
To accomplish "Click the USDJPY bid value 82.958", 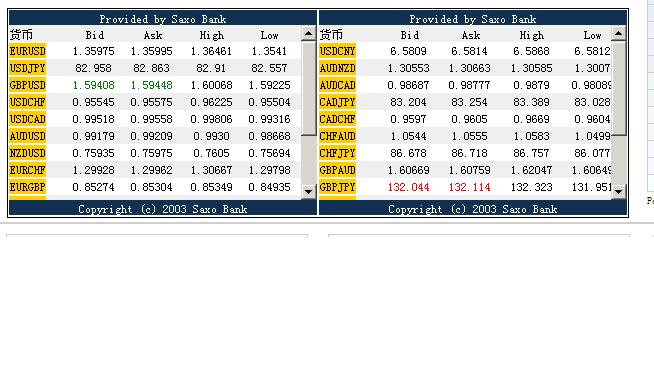I will (x=93, y=68).
